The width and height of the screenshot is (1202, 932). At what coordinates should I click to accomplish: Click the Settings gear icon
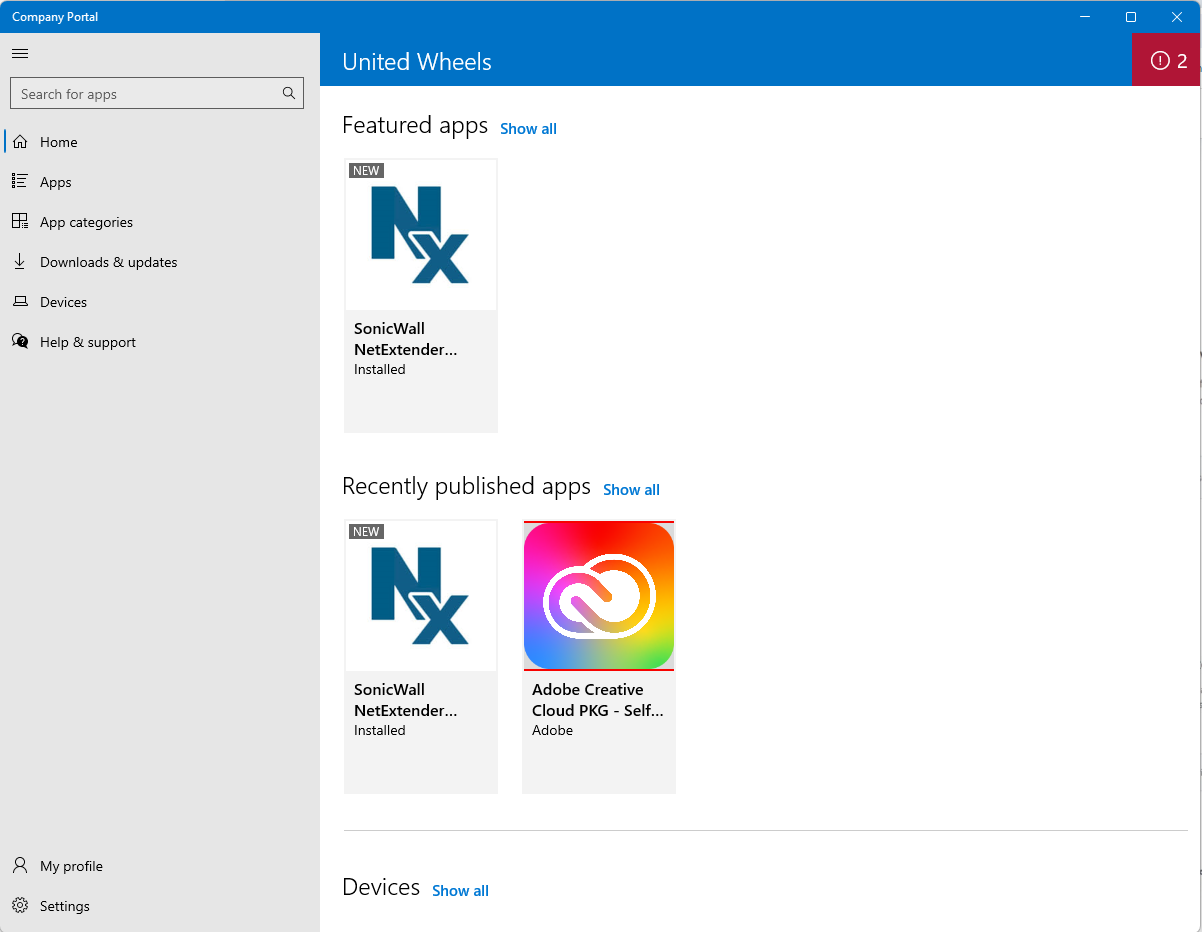(20, 905)
